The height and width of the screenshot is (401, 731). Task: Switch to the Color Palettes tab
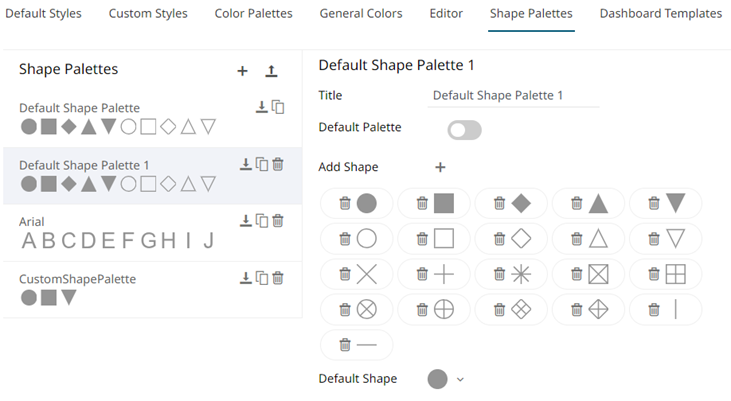[253, 14]
